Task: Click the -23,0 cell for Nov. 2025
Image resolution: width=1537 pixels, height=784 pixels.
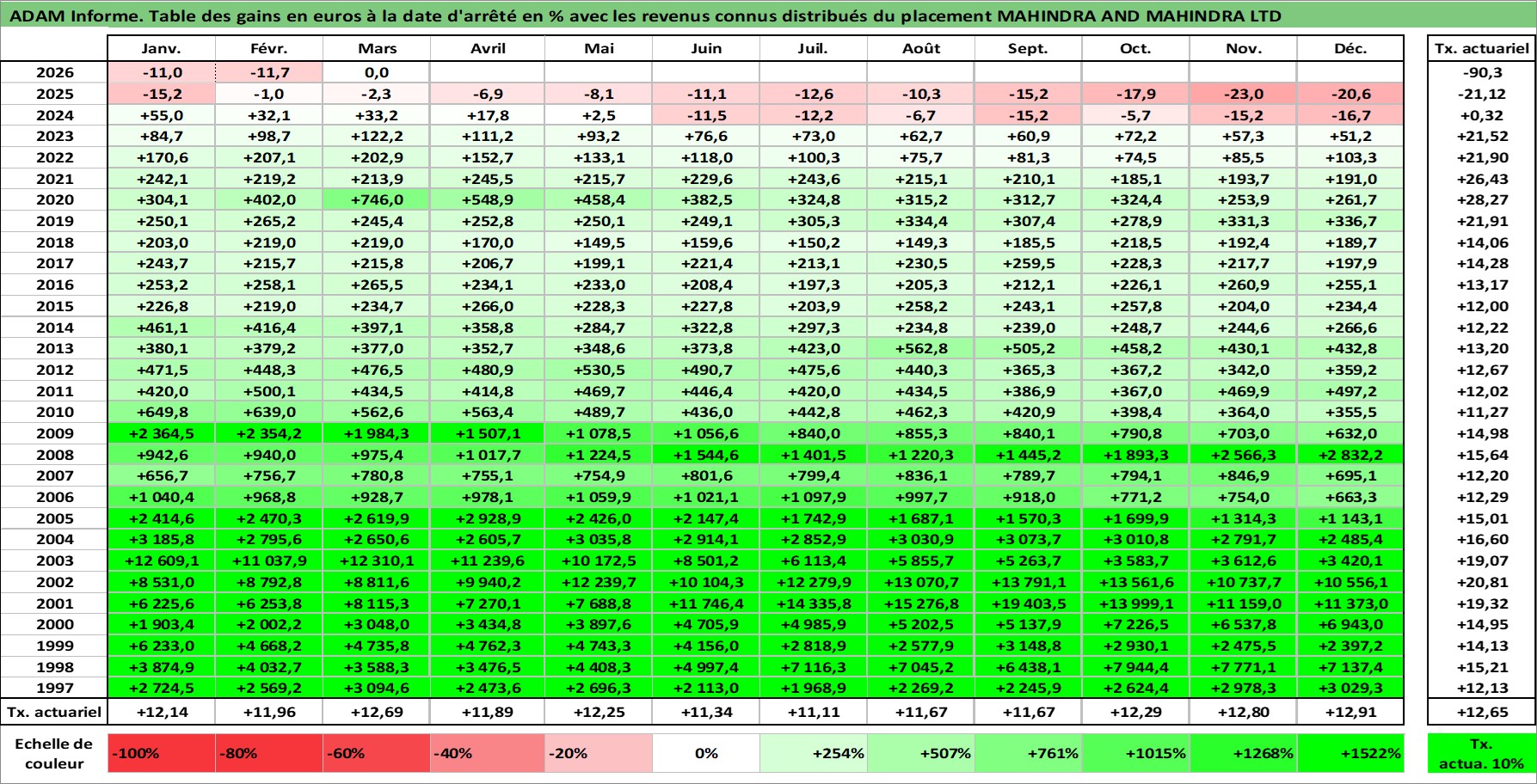Action: 1243,94
